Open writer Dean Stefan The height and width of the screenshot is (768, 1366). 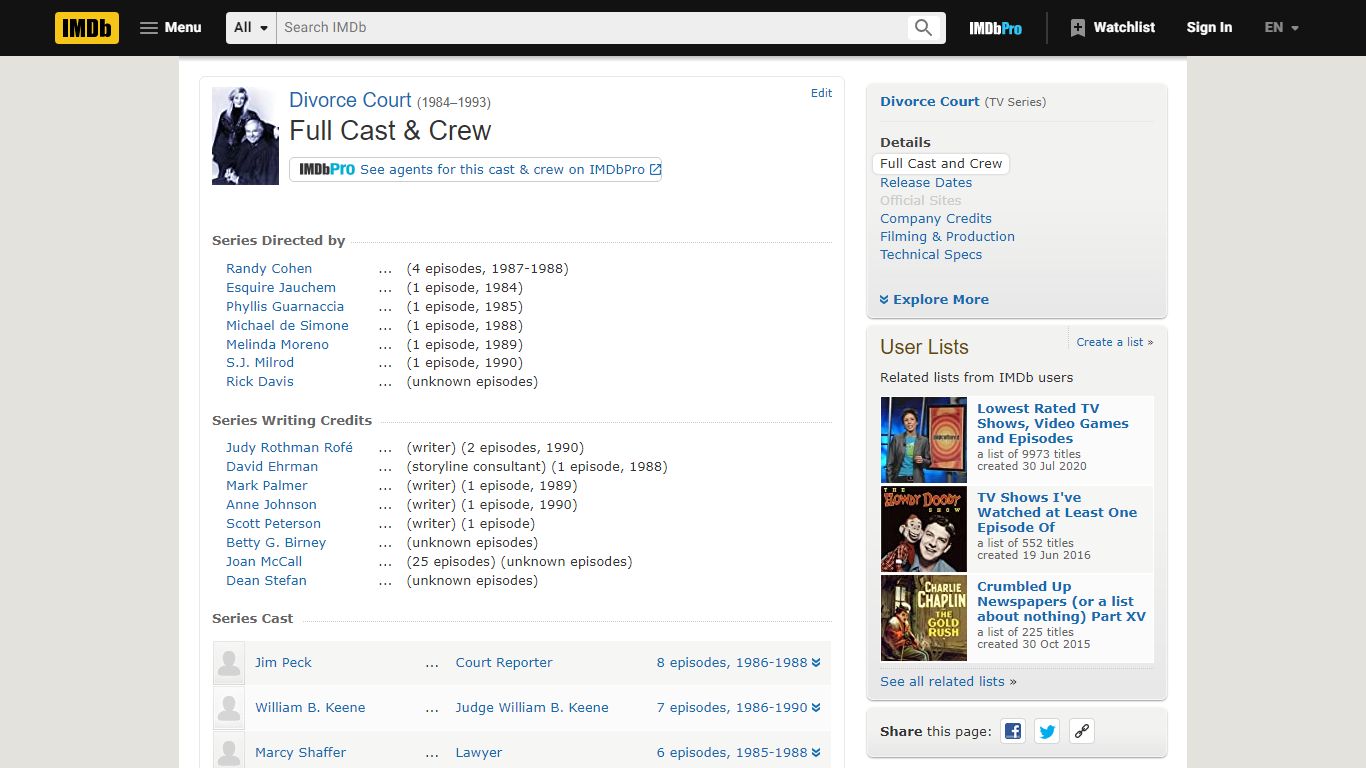pyautogui.click(x=266, y=580)
